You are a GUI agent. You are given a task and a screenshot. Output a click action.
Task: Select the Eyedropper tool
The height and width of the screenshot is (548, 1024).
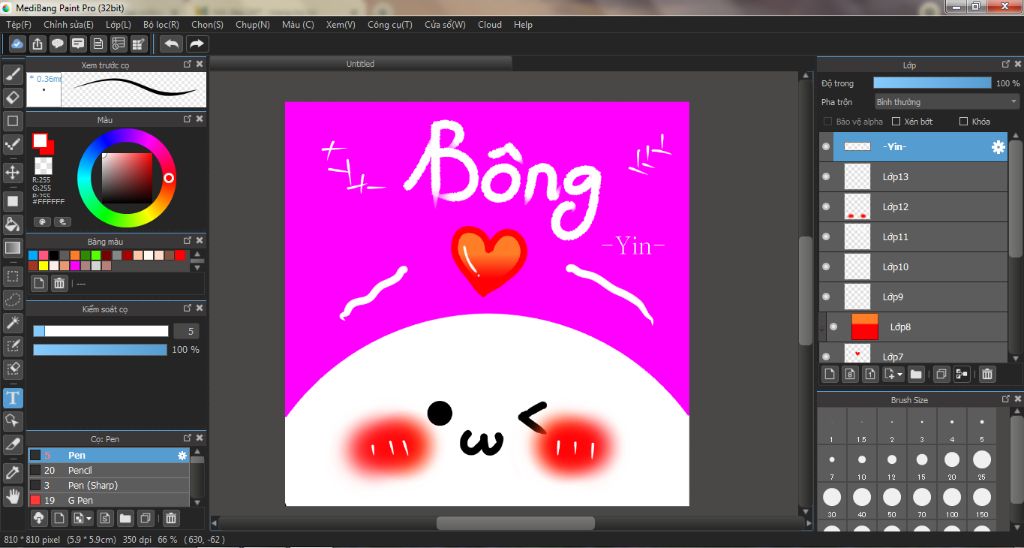coord(13,472)
